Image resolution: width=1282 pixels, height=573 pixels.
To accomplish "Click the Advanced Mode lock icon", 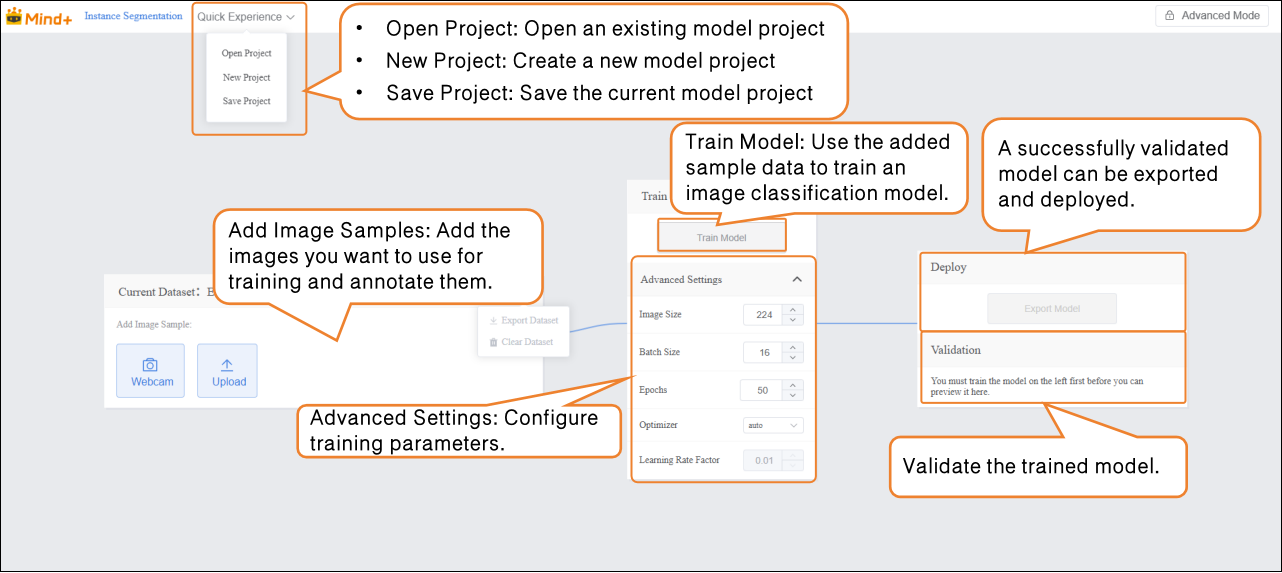I will [1169, 16].
